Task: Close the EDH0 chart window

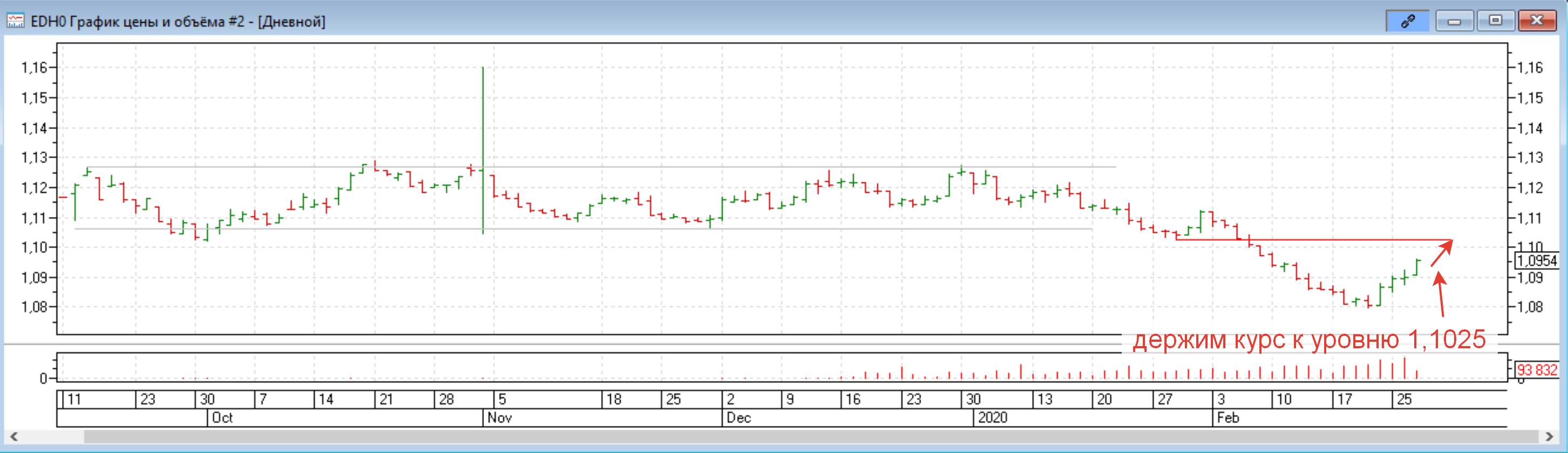Action: [x=1537, y=21]
